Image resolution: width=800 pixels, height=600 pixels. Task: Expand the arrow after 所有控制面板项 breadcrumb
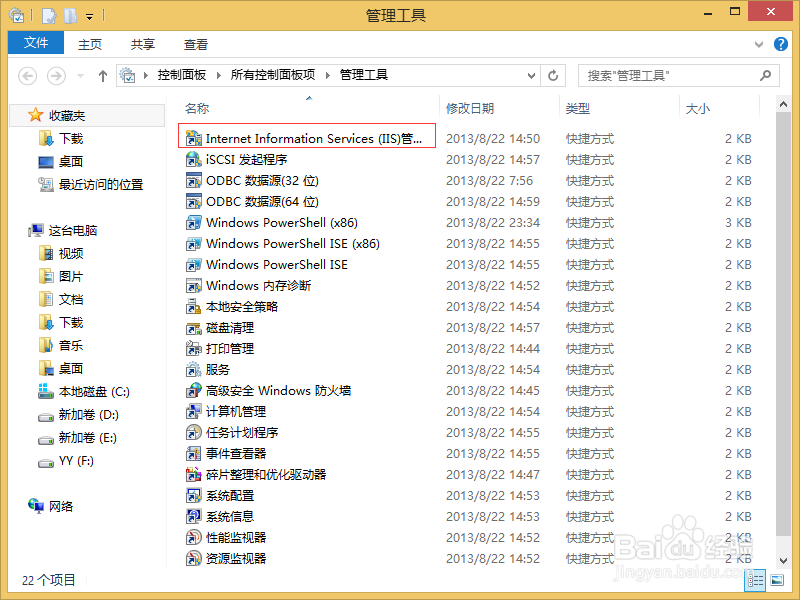coord(328,76)
